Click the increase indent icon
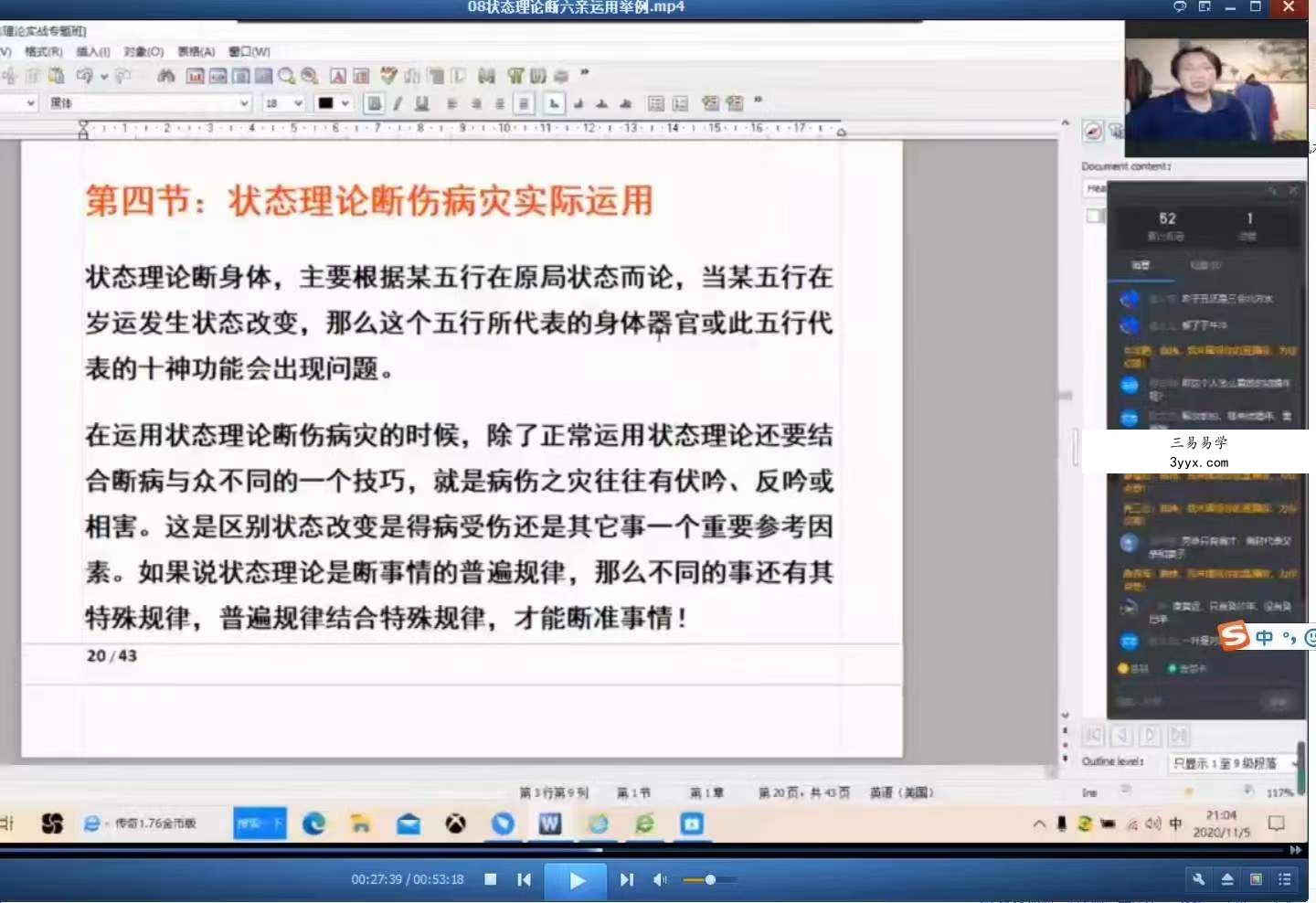The height and width of the screenshot is (903, 1316). [x=734, y=103]
